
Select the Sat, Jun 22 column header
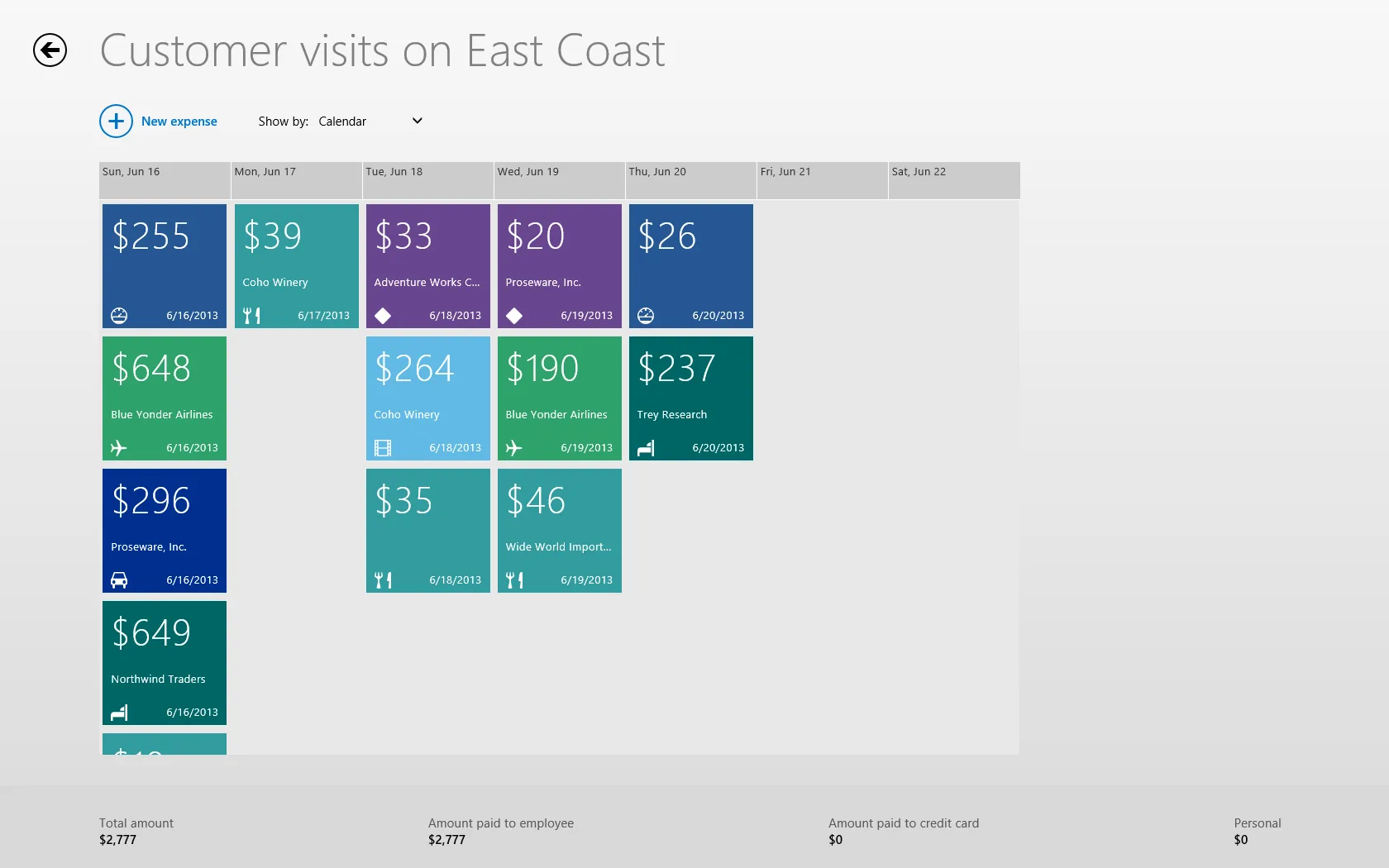tap(954, 180)
